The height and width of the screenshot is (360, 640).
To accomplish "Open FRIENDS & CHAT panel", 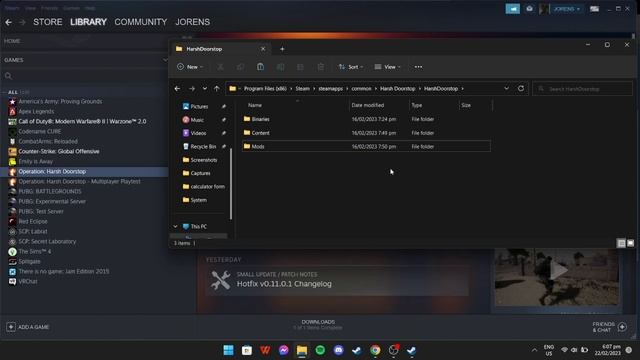I will [609, 327].
